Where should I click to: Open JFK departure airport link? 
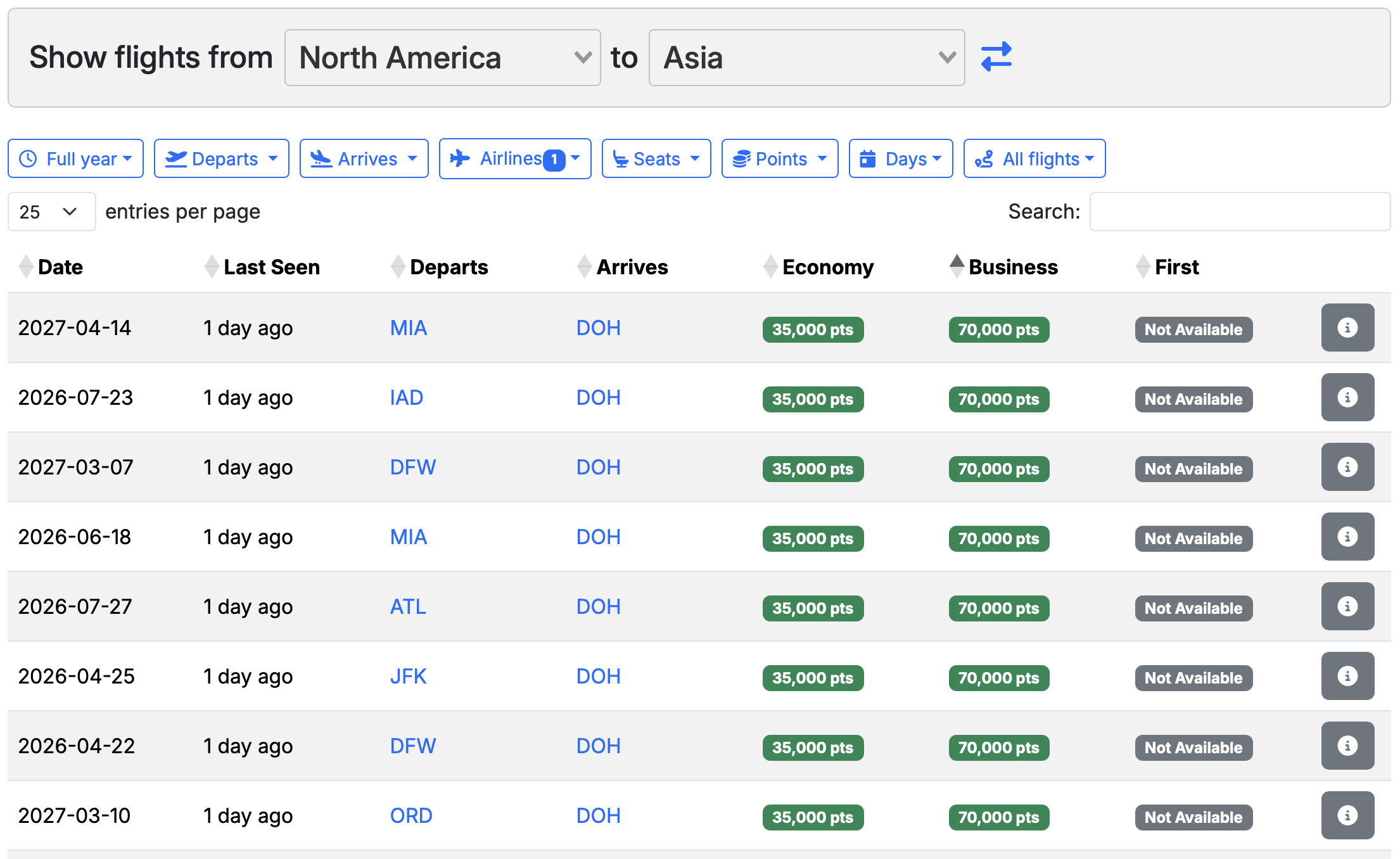point(408,676)
